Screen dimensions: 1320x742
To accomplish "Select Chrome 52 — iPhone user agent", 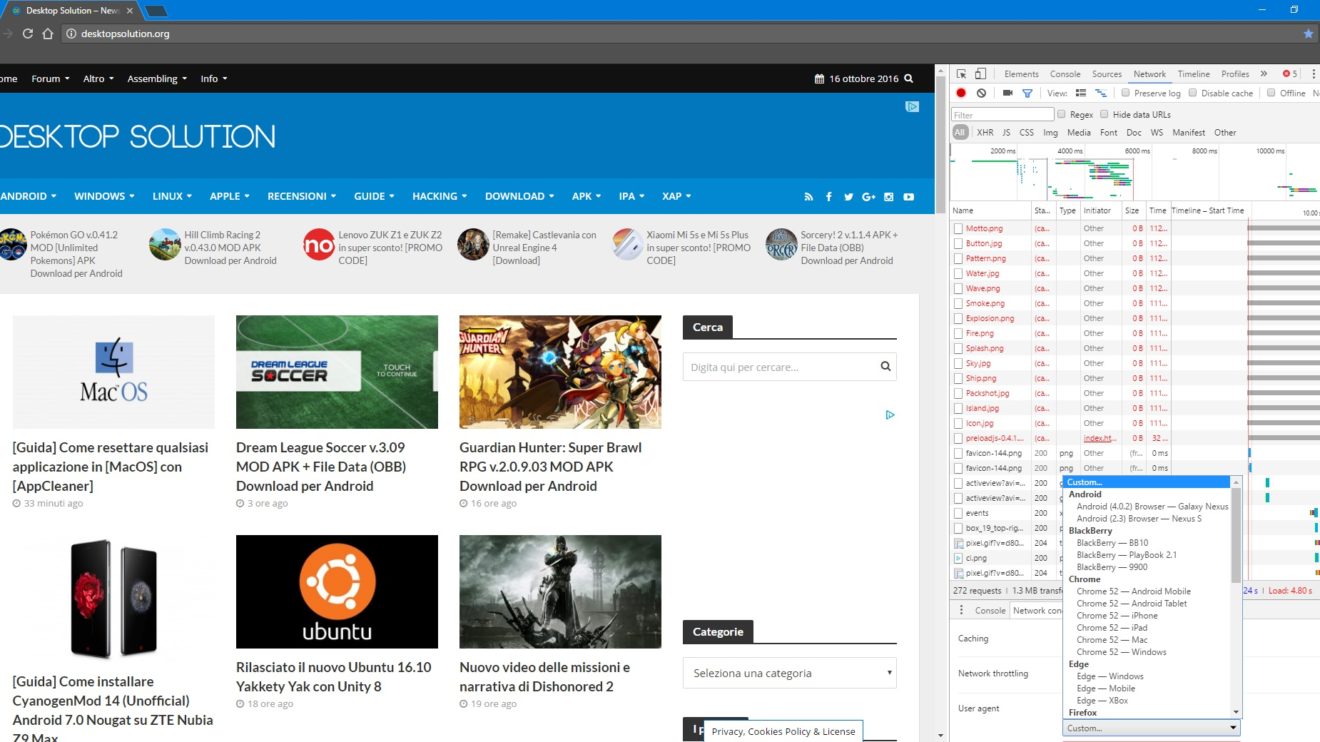I will 1116,616.
